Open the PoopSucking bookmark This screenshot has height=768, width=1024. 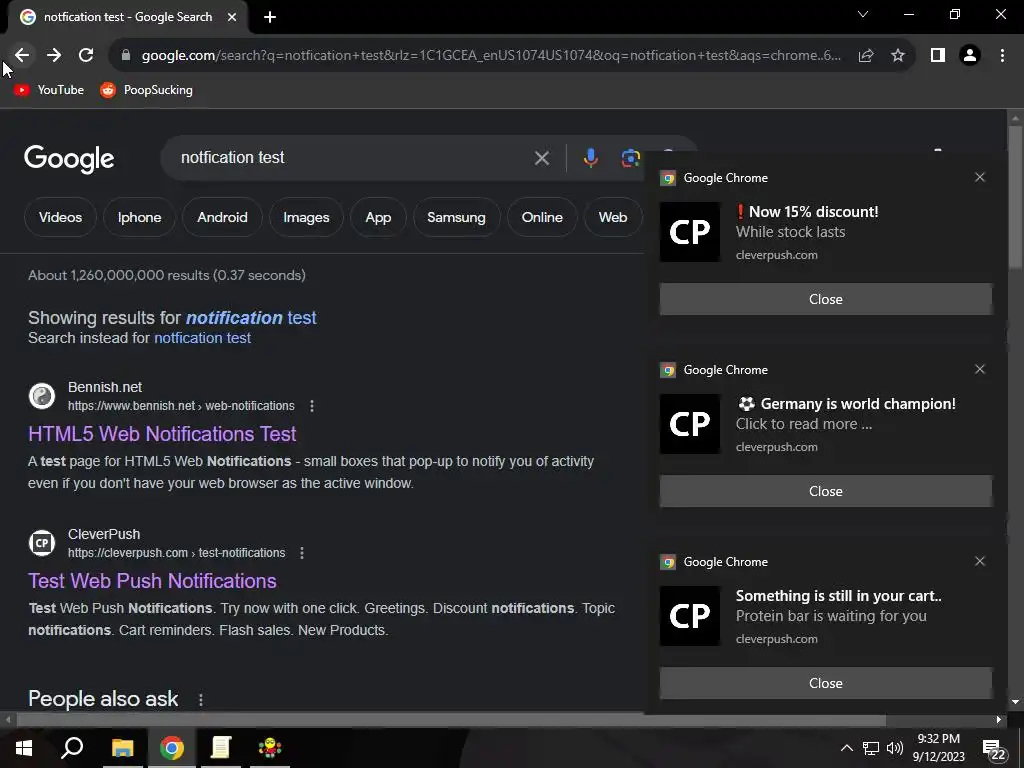146,90
